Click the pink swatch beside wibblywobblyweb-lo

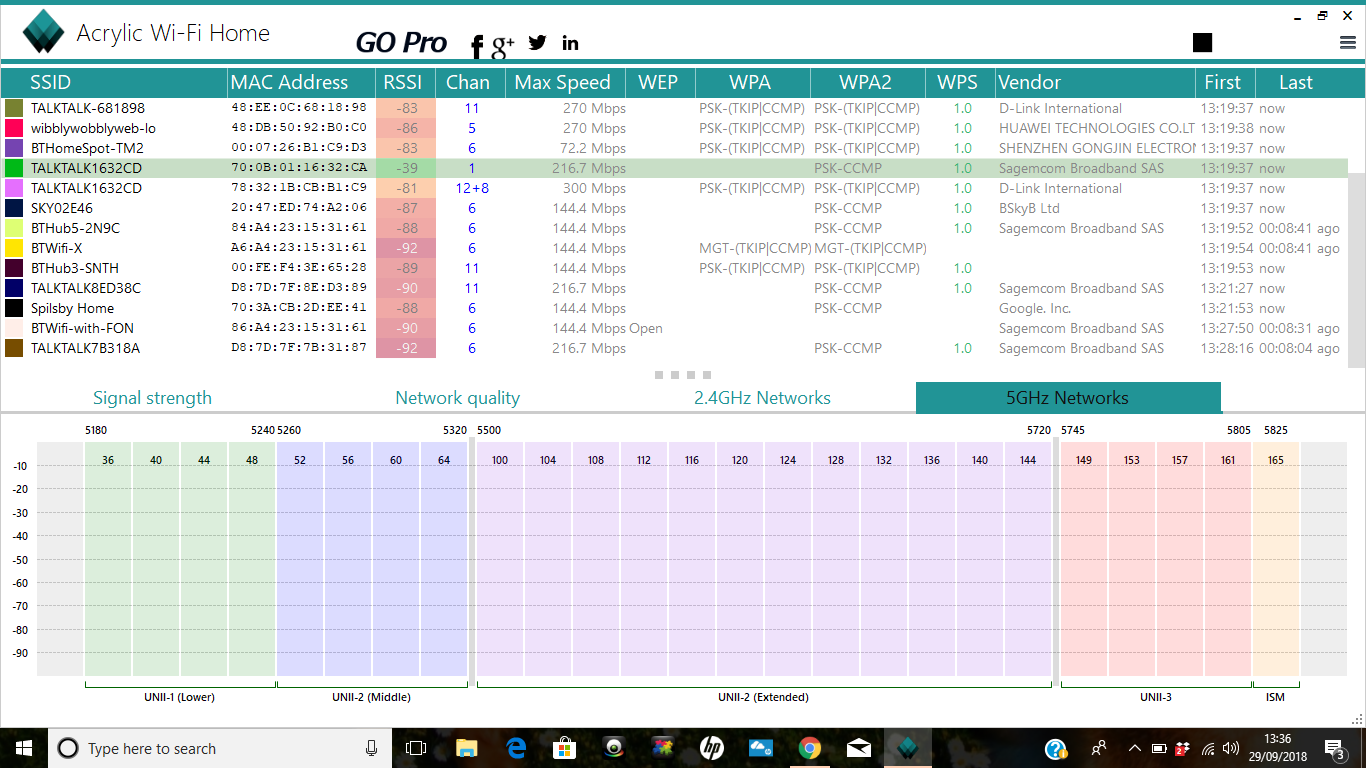pyautogui.click(x=14, y=128)
